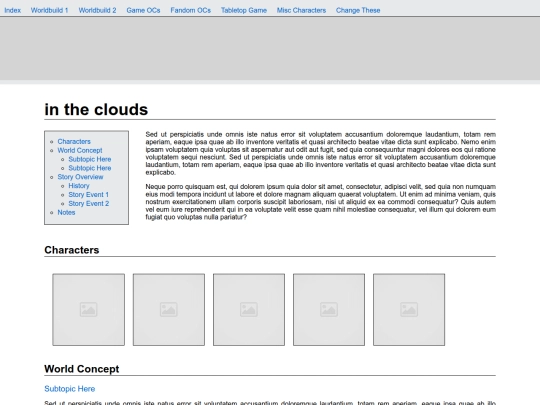
Task: Click Story Event 1 contents link
Action: 89,195
